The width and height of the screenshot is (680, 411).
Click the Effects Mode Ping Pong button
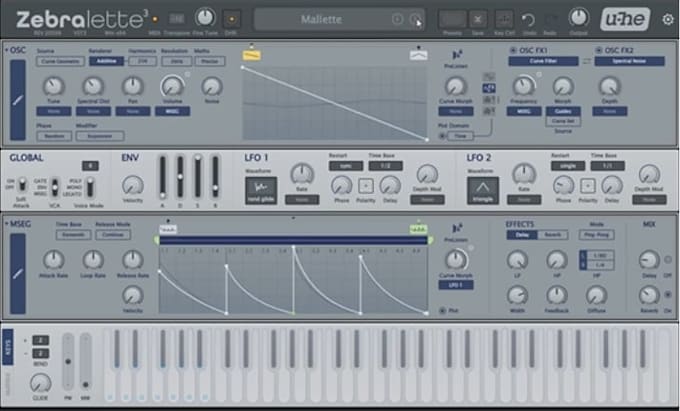point(596,235)
